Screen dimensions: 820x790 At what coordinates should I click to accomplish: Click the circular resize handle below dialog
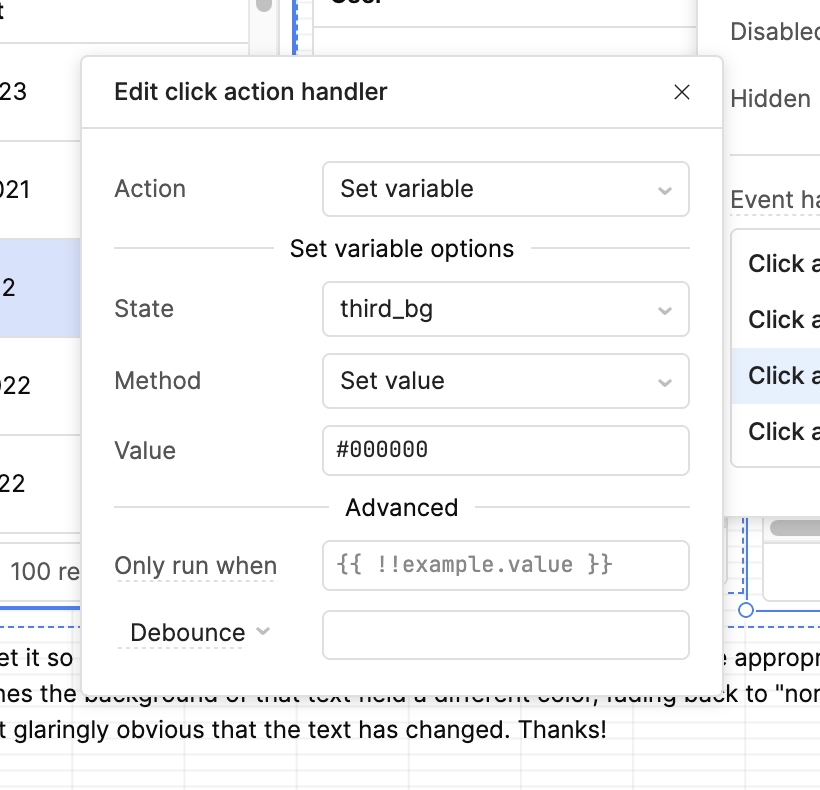(745, 609)
